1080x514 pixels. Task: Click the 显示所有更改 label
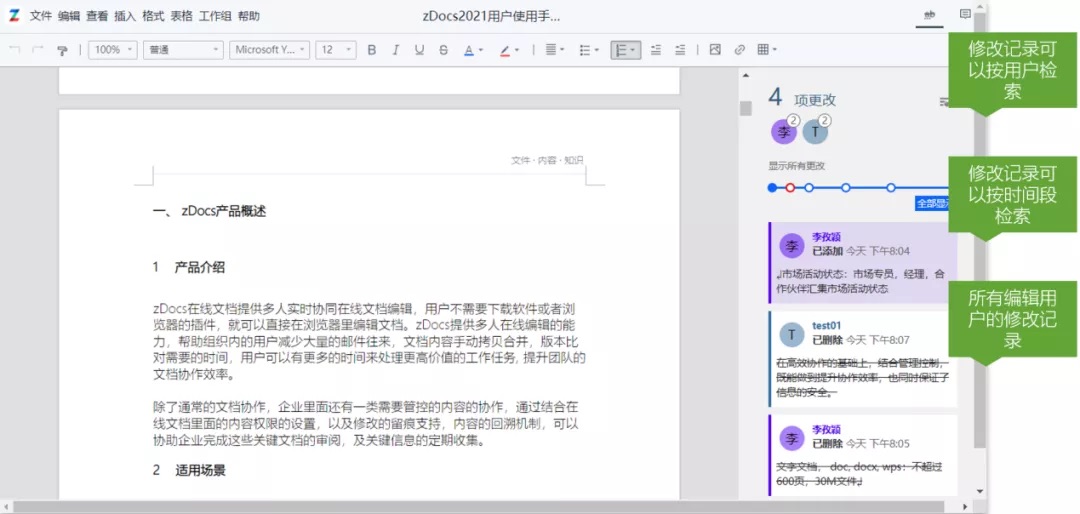point(797,166)
